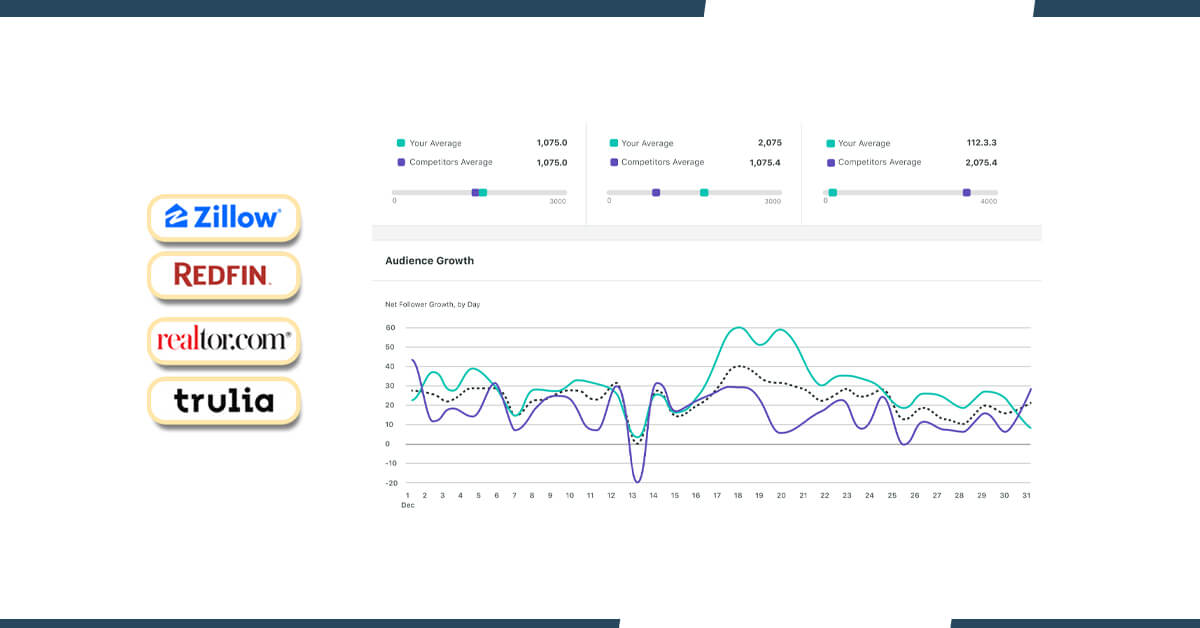The width and height of the screenshot is (1200, 628).
Task: Click the Audience Growth heading
Action: click(430, 261)
